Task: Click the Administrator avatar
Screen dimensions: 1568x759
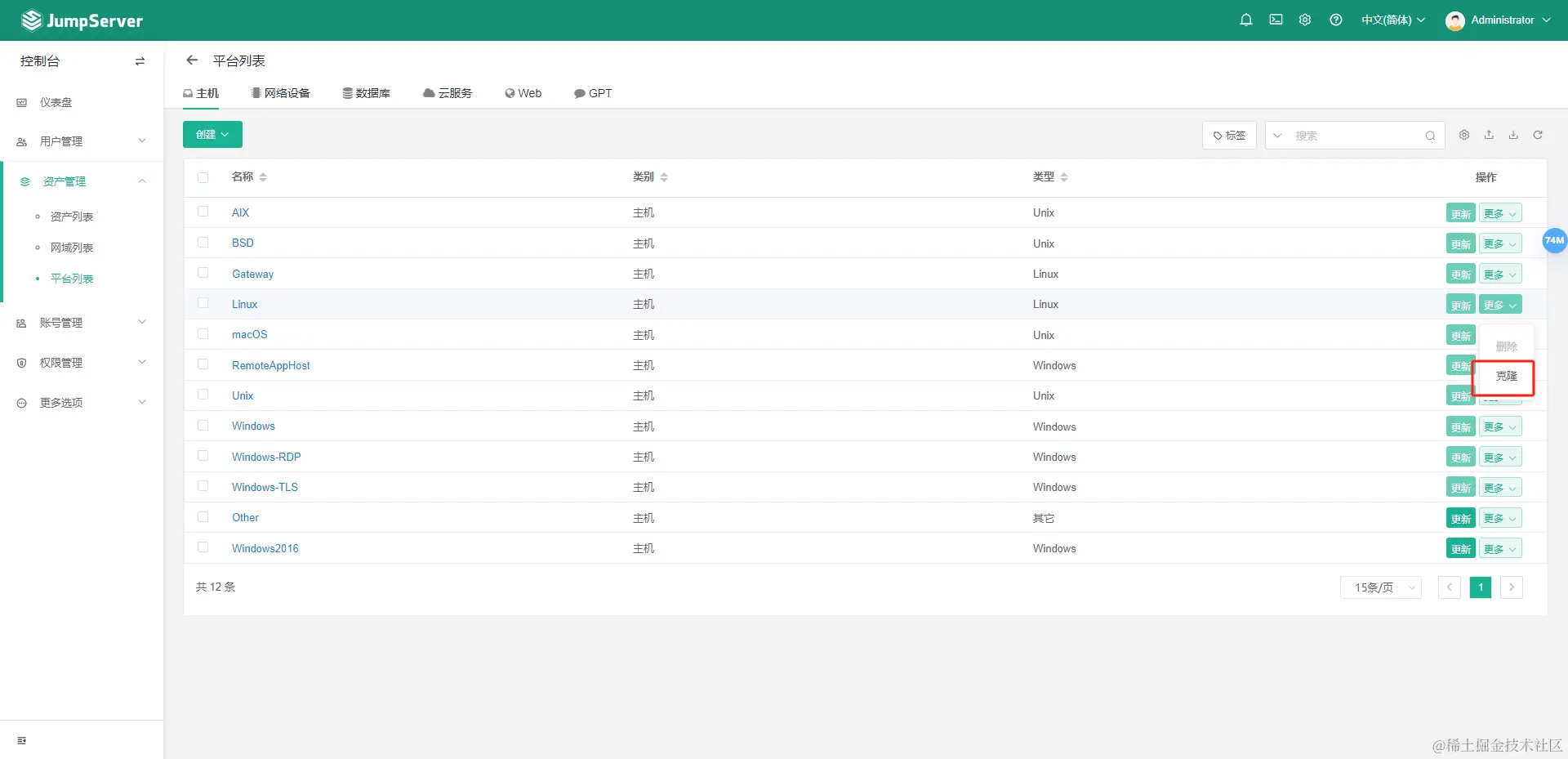Action: (x=1454, y=20)
